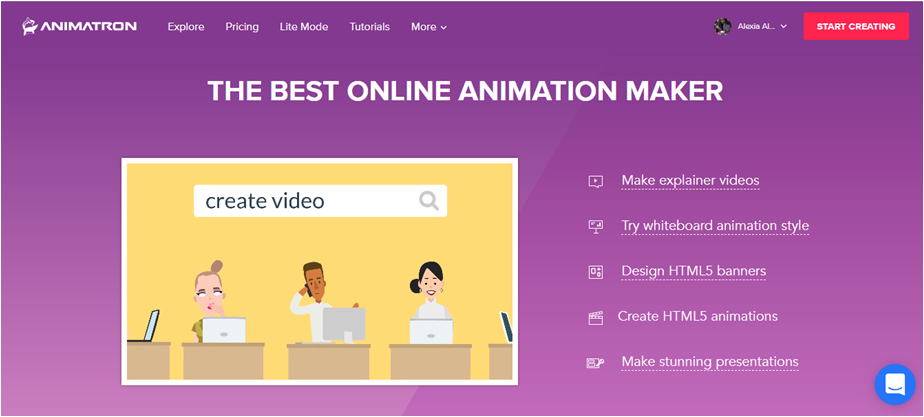
Task: Open the Create HTML5 animations link
Action: coord(698,316)
